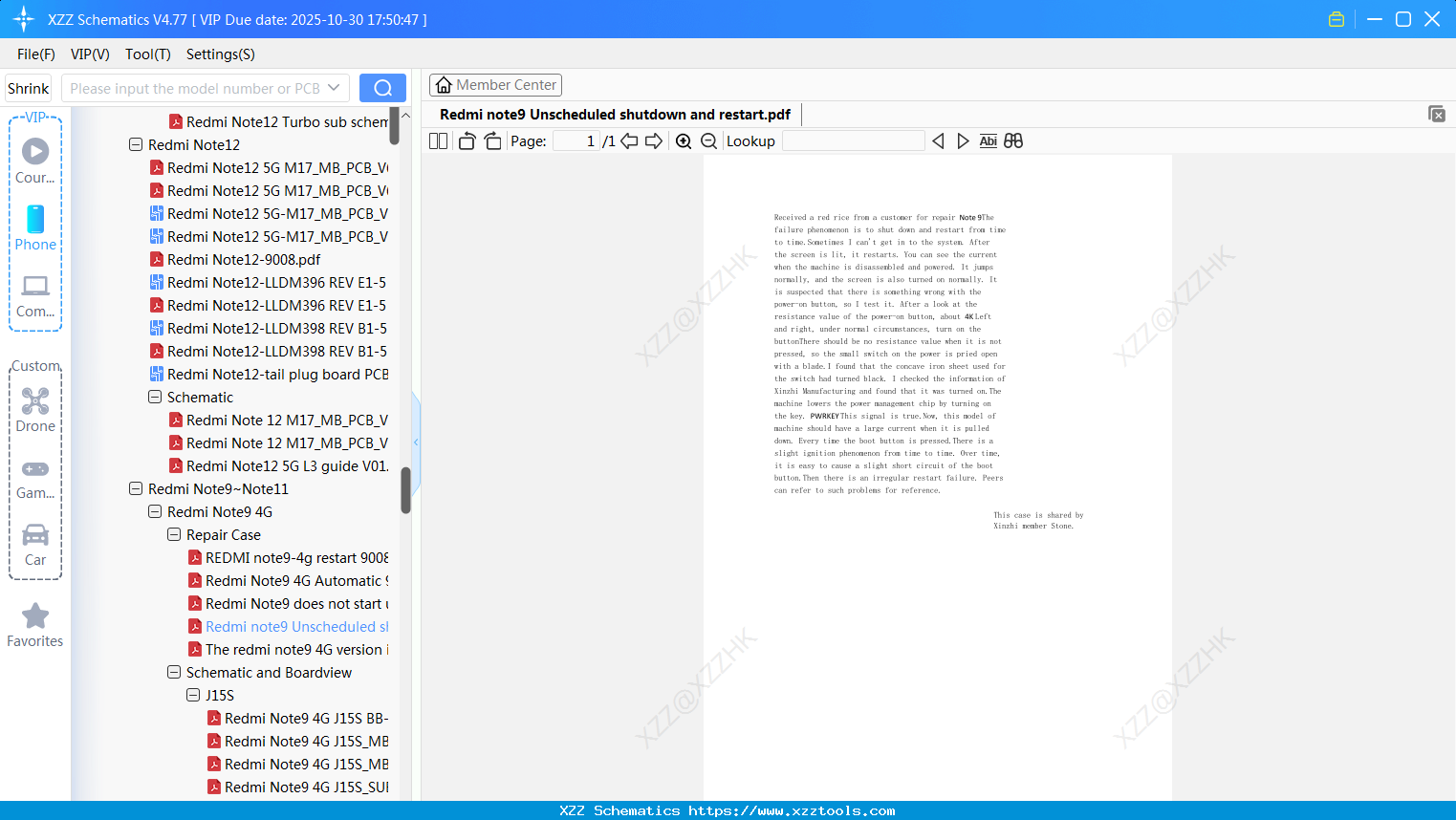Collapse the sidebar tree panel handle
The height and width of the screenshot is (820, 1456).
point(416,442)
